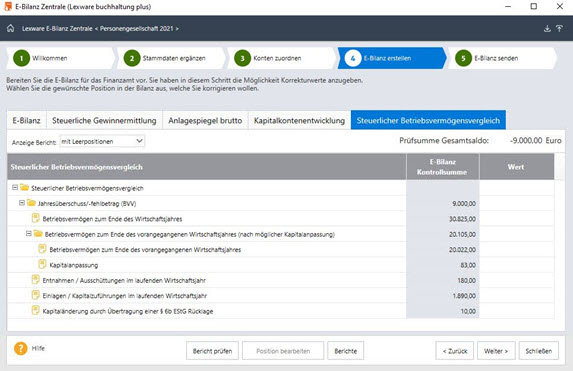573x371 pixels.
Task: Click the value 20.022,00 in Kontrollsumme column
Action: click(462, 250)
